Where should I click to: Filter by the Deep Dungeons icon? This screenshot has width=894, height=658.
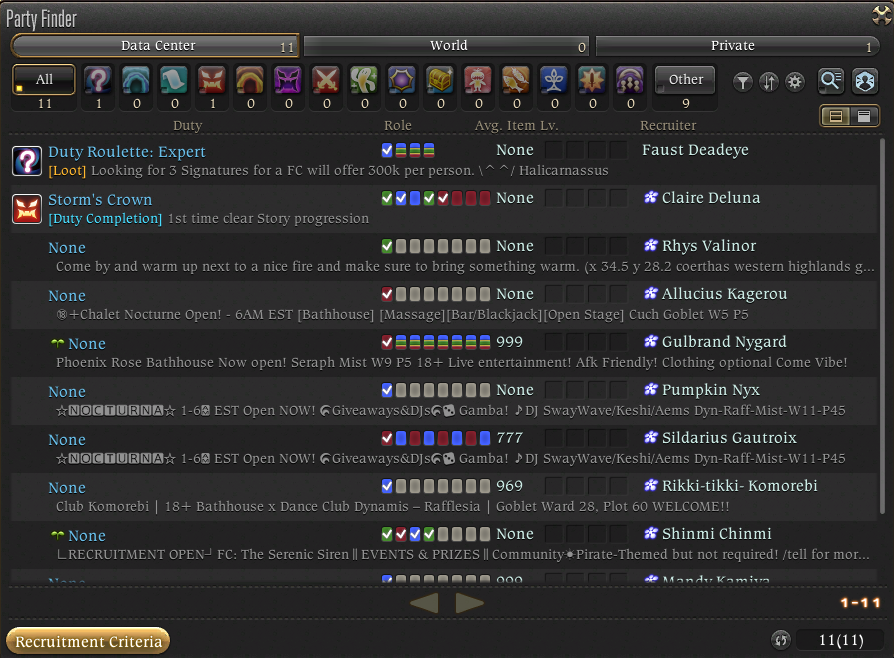(x=554, y=80)
